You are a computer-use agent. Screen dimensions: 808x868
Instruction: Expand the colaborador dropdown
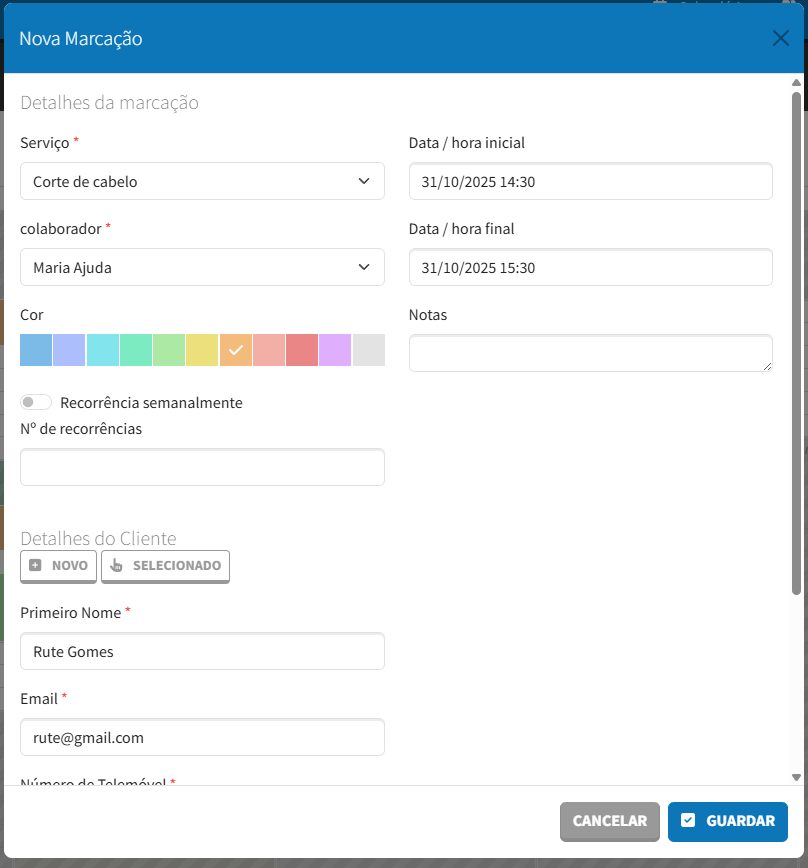[x=202, y=268]
